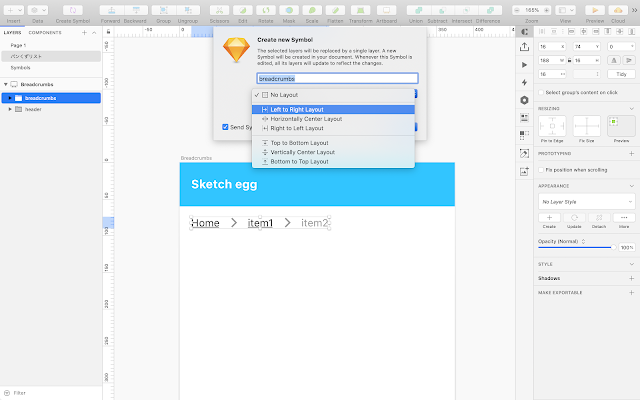
Task: Enable Fix position when scrolling
Action: pos(541,170)
